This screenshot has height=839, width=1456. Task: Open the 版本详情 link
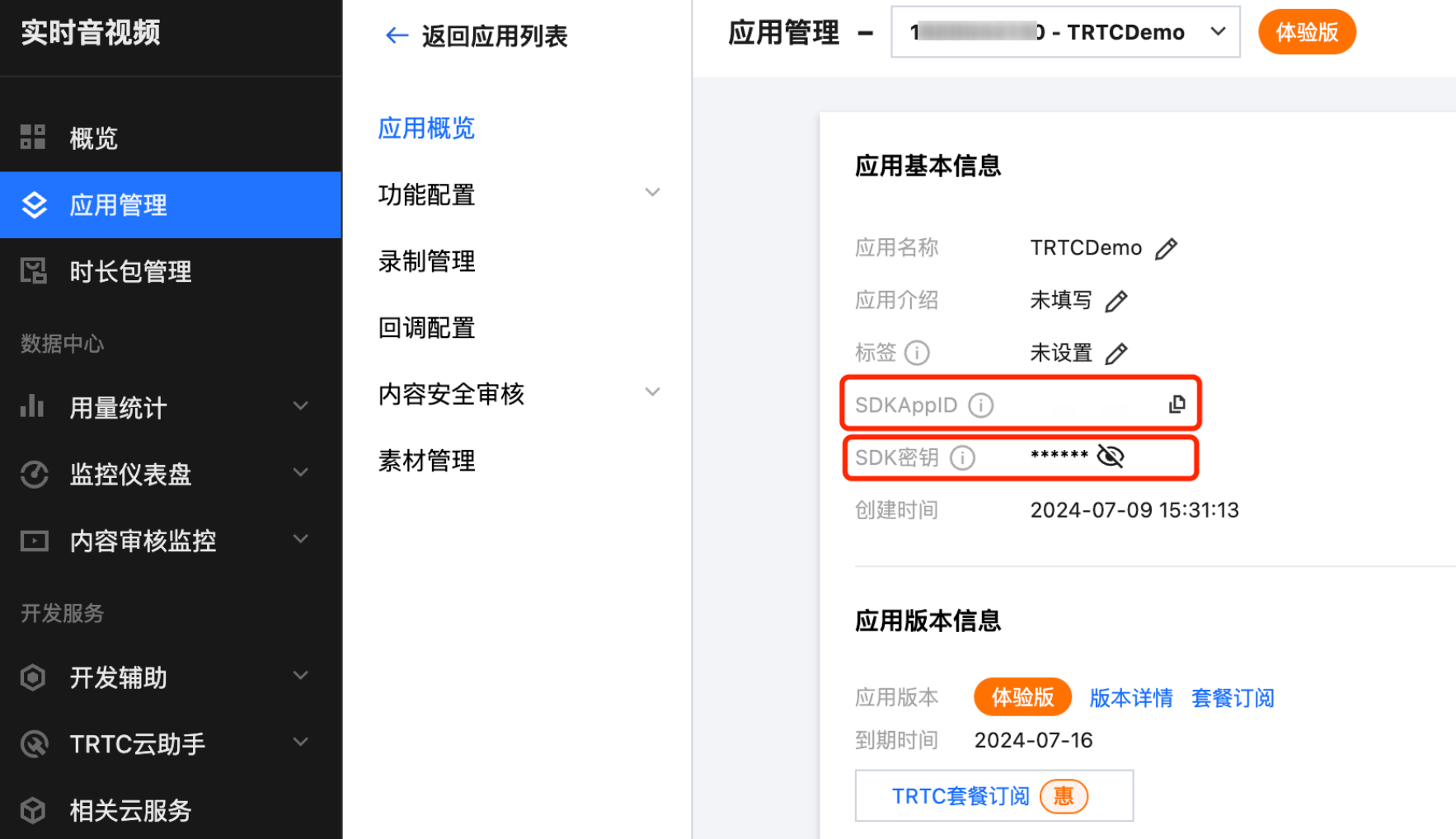coord(1130,698)
